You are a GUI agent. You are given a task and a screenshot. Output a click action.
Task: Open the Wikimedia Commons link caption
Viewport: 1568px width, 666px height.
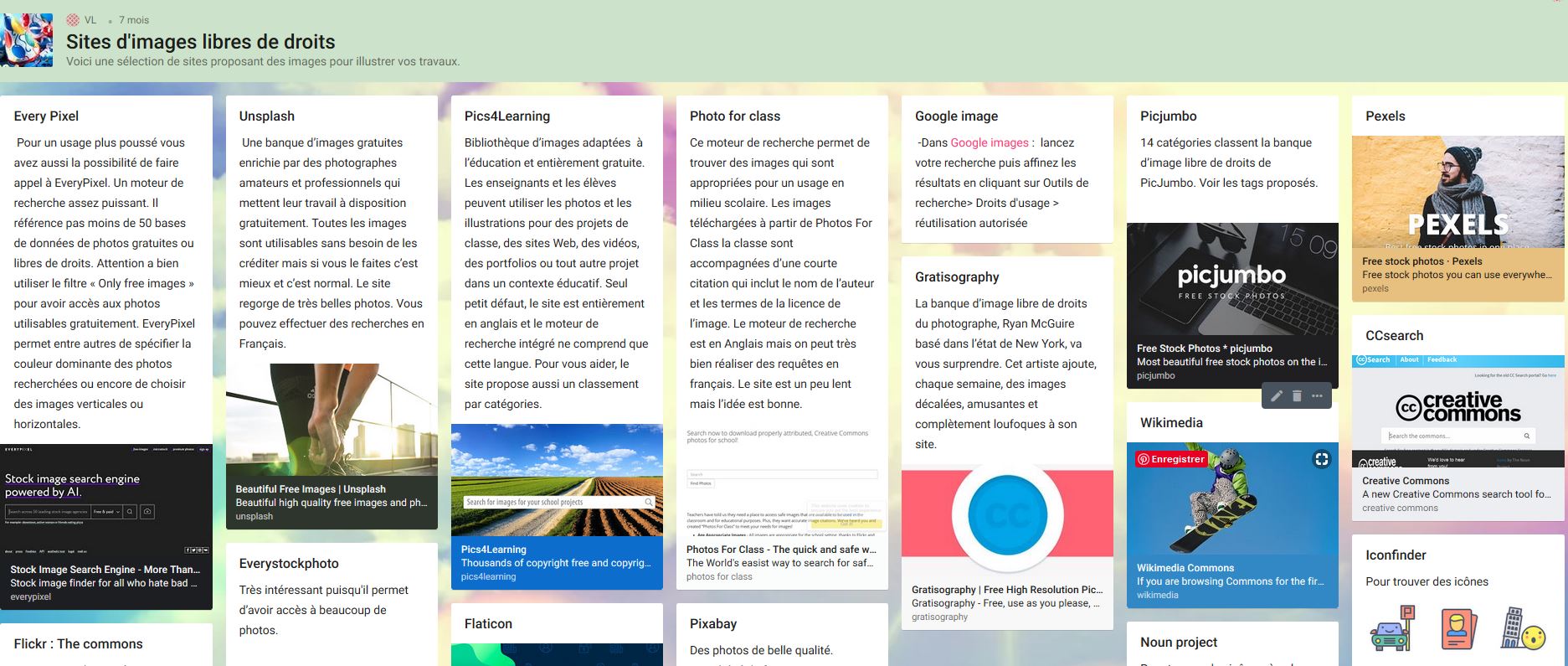tap(1185, 568)
